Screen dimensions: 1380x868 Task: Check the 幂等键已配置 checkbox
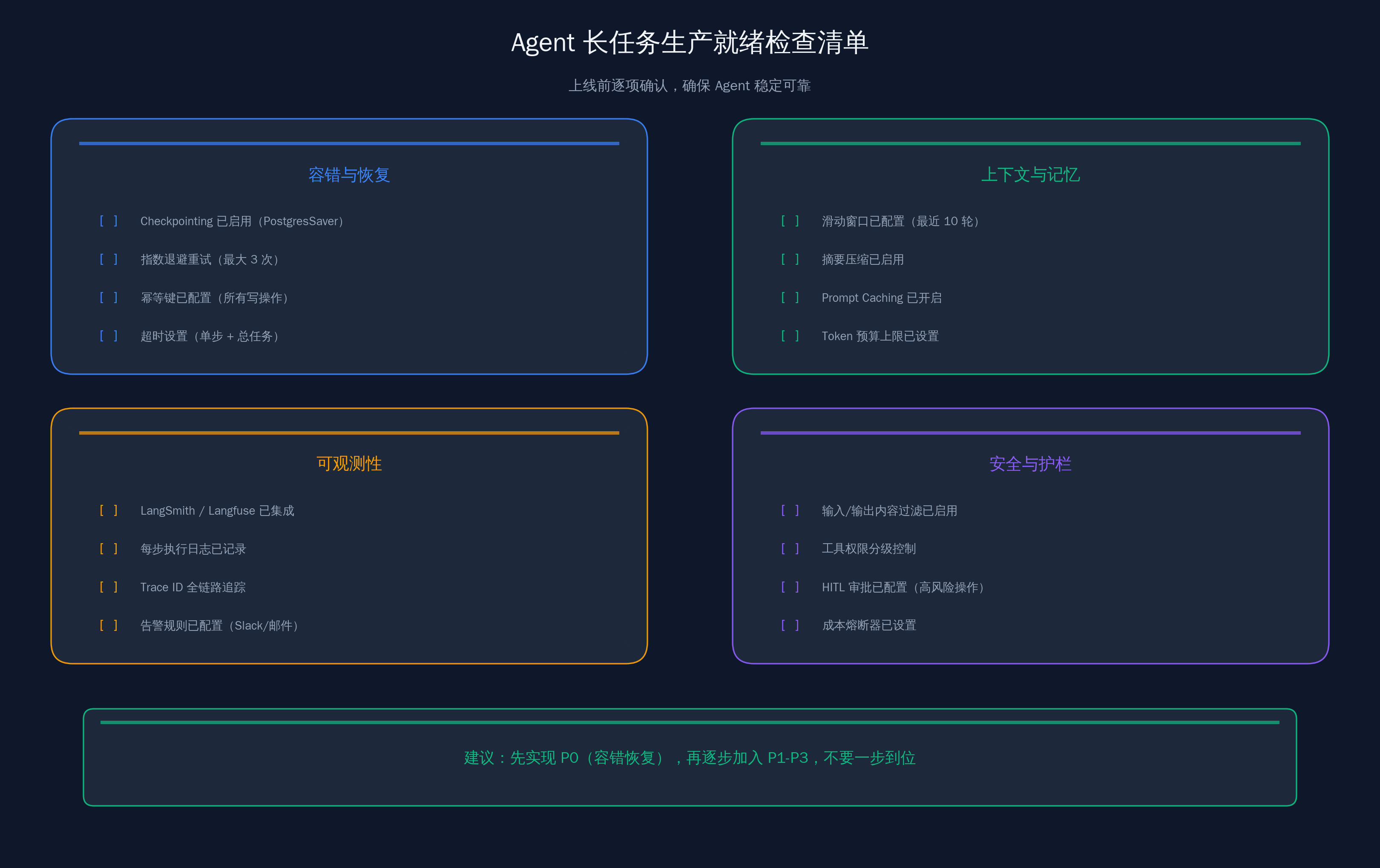(108, 298)
